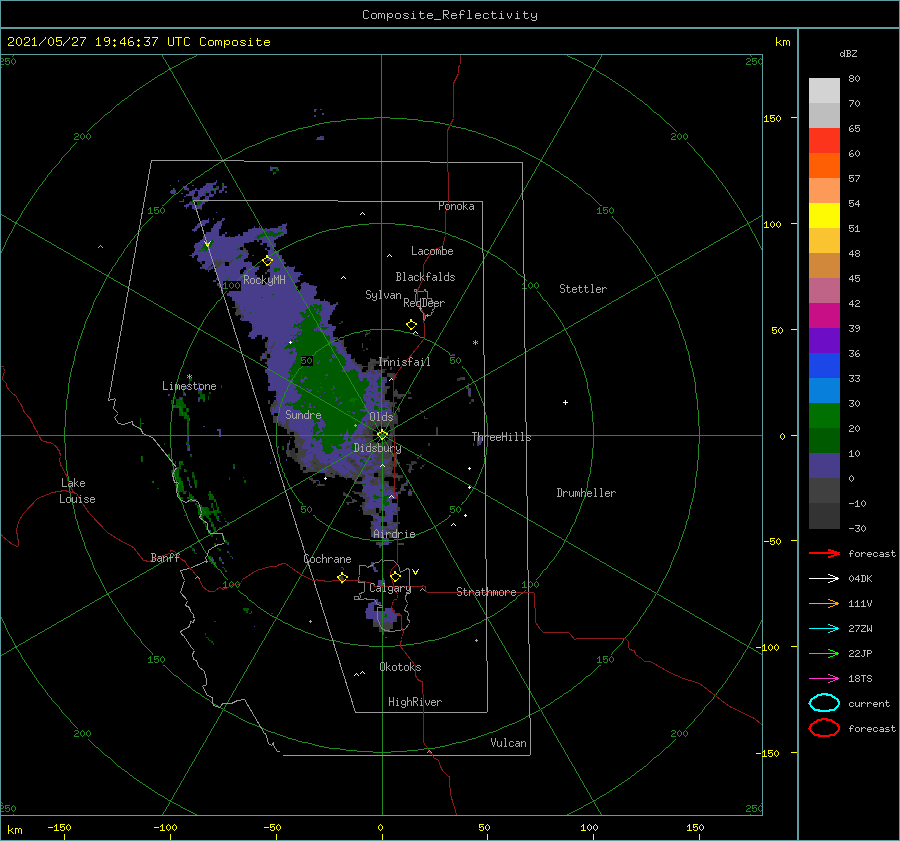Select the orange 57-60 dBZ color swatch
The image size is (900, 841).
824,166
